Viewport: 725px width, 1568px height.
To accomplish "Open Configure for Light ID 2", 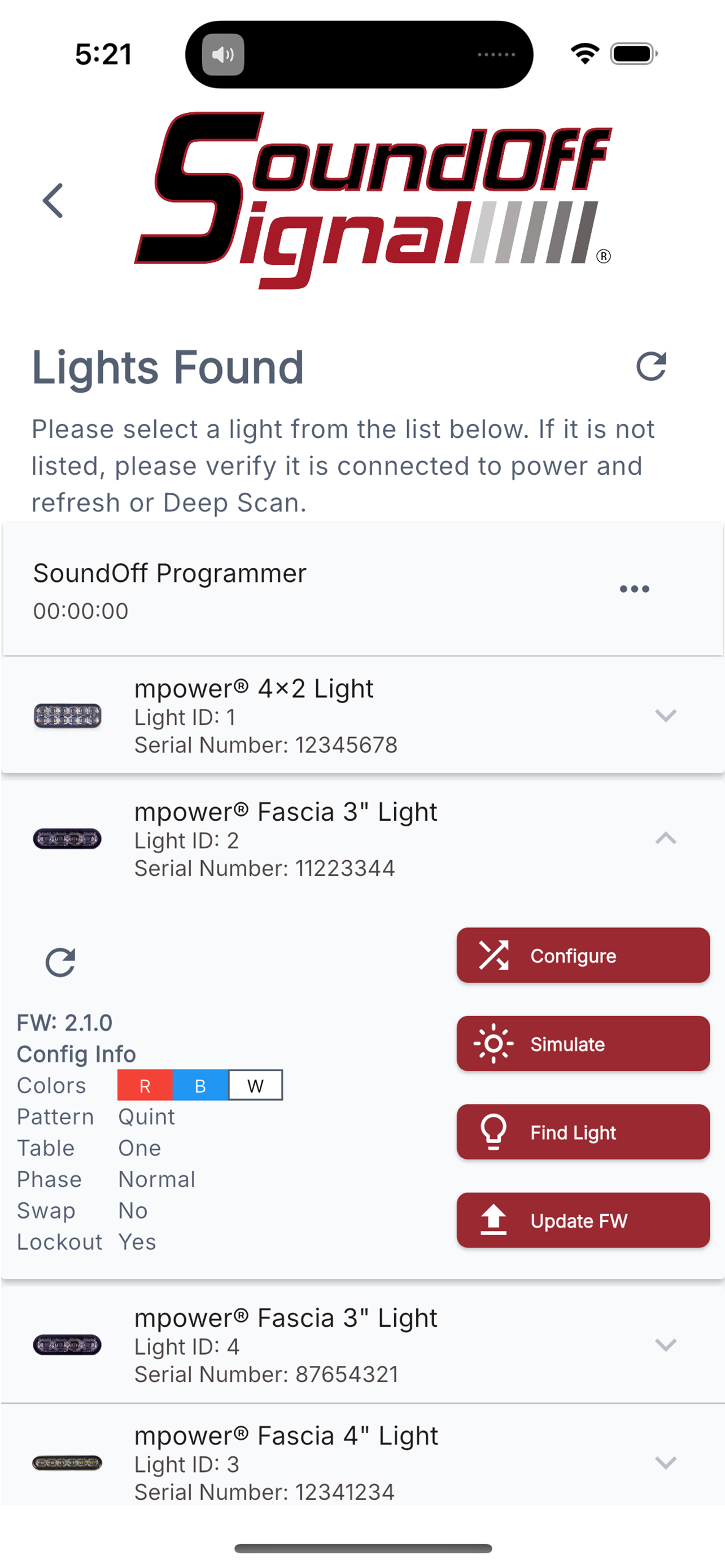I will [583, 955].
